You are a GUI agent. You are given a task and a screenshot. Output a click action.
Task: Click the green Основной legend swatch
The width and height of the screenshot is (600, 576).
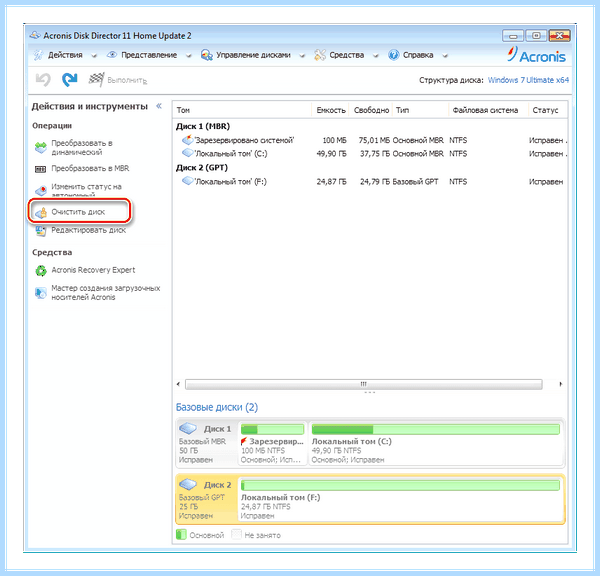click(181, 535)
